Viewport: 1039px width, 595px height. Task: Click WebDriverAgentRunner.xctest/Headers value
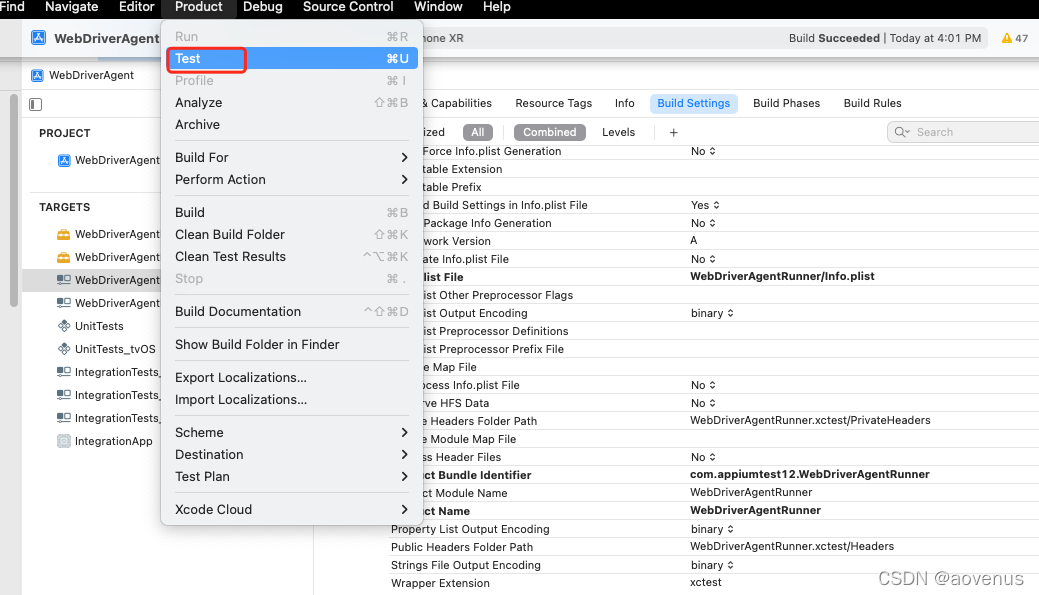tap(792, 547)
